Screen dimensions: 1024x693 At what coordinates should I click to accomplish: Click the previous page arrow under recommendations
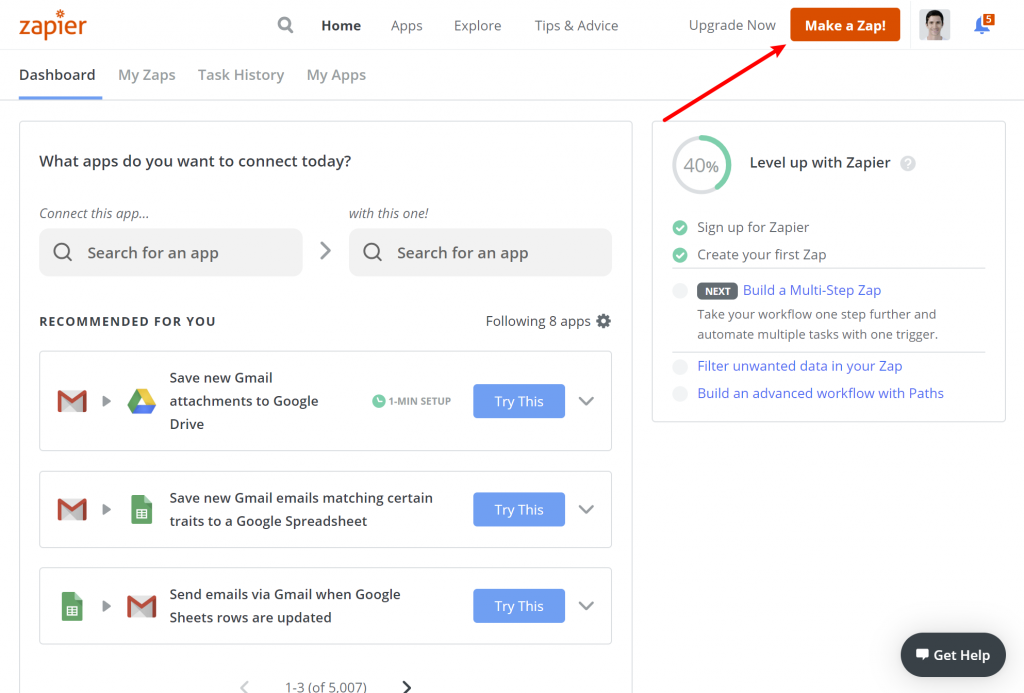(x=244, y=686)
